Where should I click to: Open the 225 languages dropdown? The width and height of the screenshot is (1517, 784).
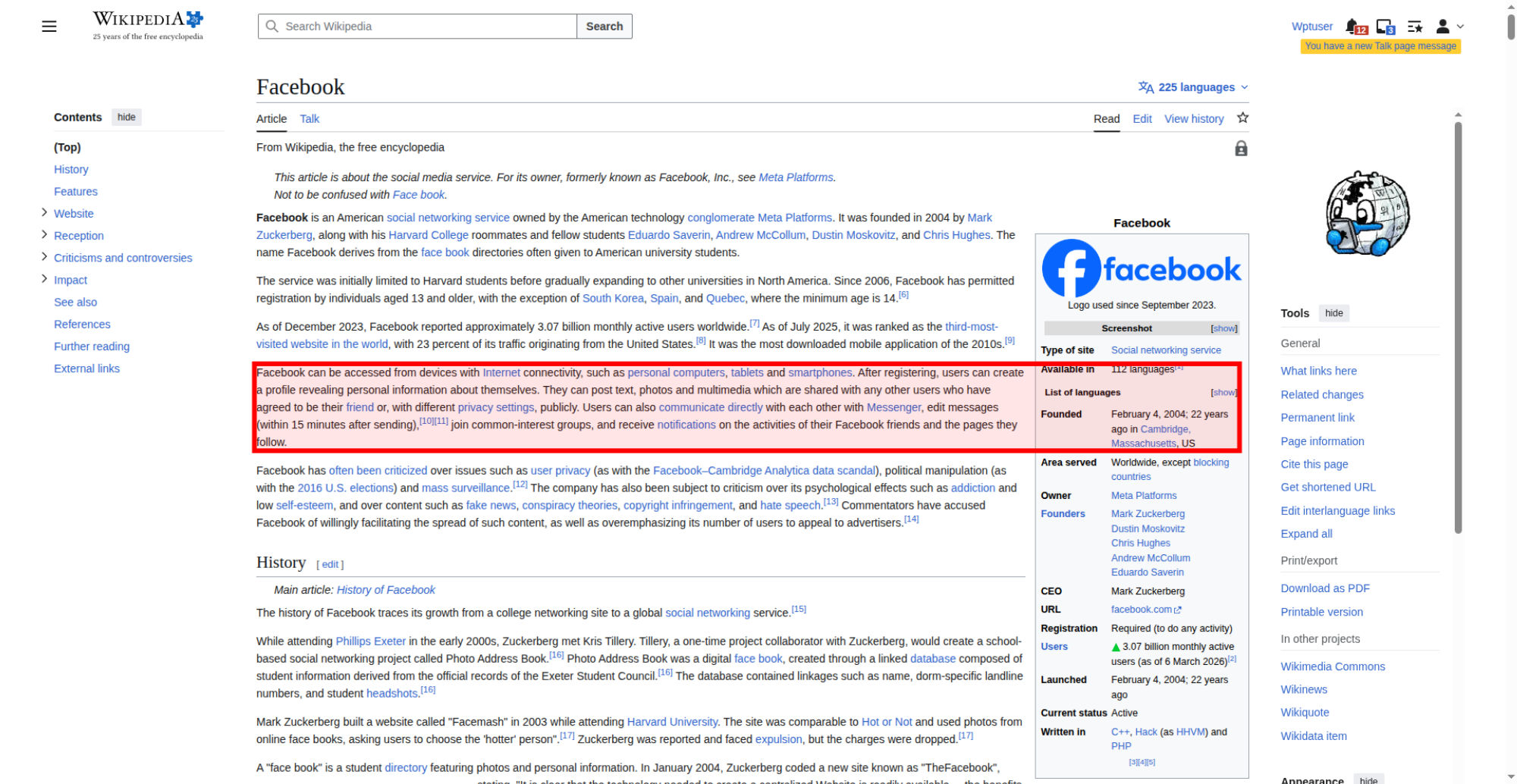(1193, 87)
